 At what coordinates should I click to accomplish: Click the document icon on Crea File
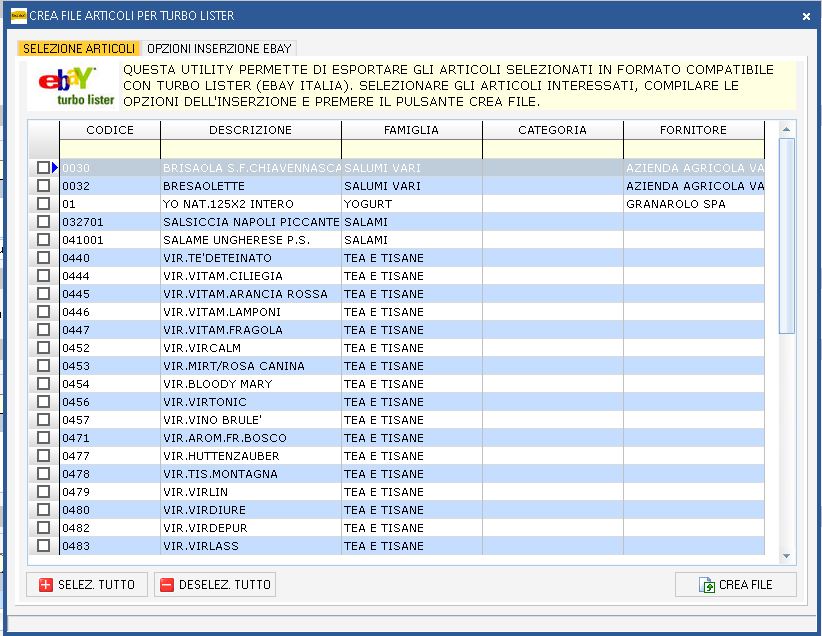(x=707, y=585)
